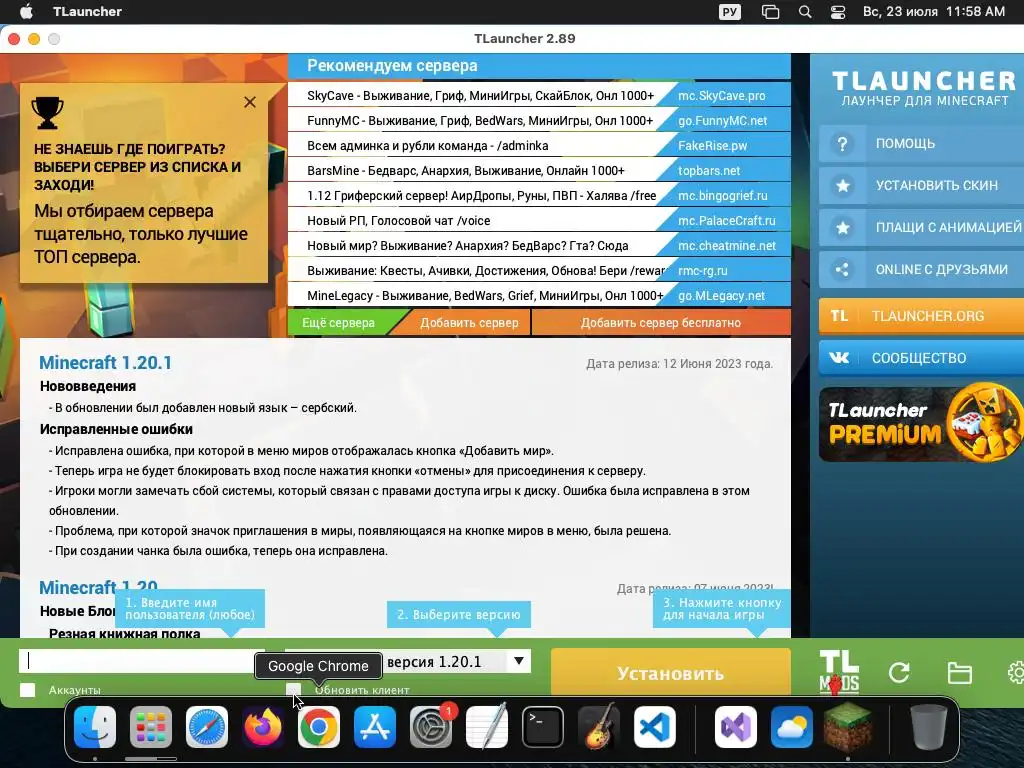Click the trophy icon in yellow popup
The height and width of the screenshot is (768, 1024).
(47, 112)
